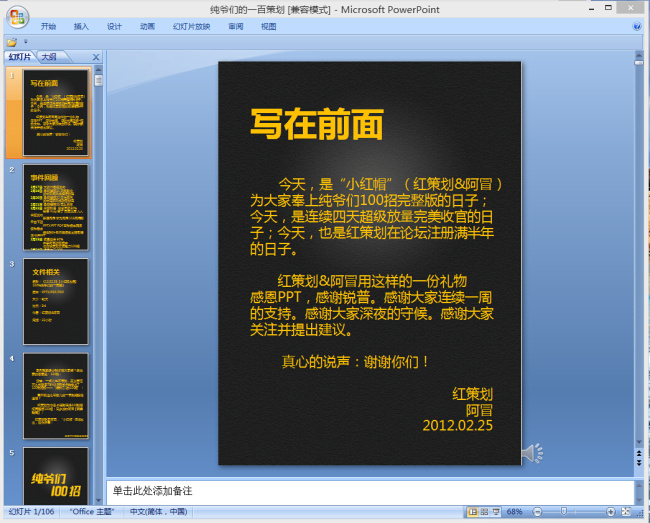Select slide 5 thumbnail 纯爷们100招

pos(56,476)
